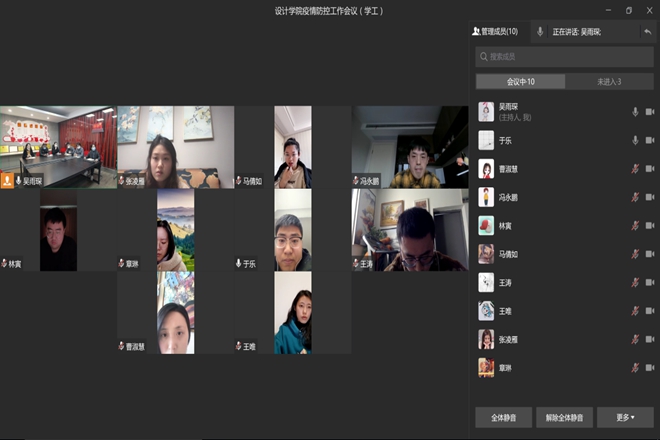Open the 更多 dropdown menu
Image resolution: width=660 pixels, height=440 pixels.
pos(625,416)
